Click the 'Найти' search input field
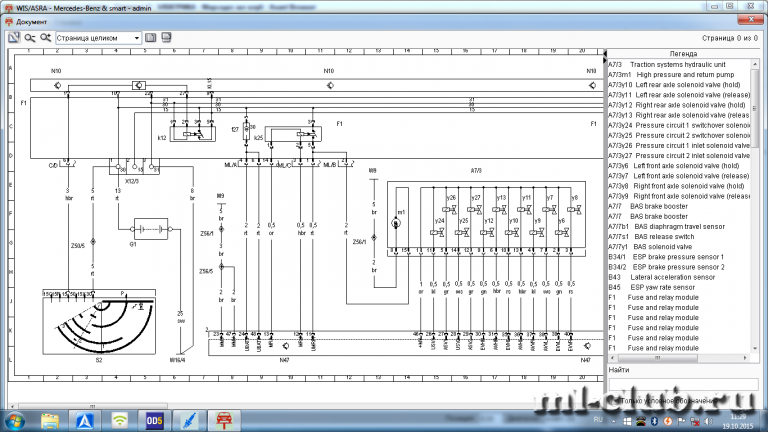Image resolution: width=768 pixels, height=432 pixels. pyautogui.click(x=683, y=384)
